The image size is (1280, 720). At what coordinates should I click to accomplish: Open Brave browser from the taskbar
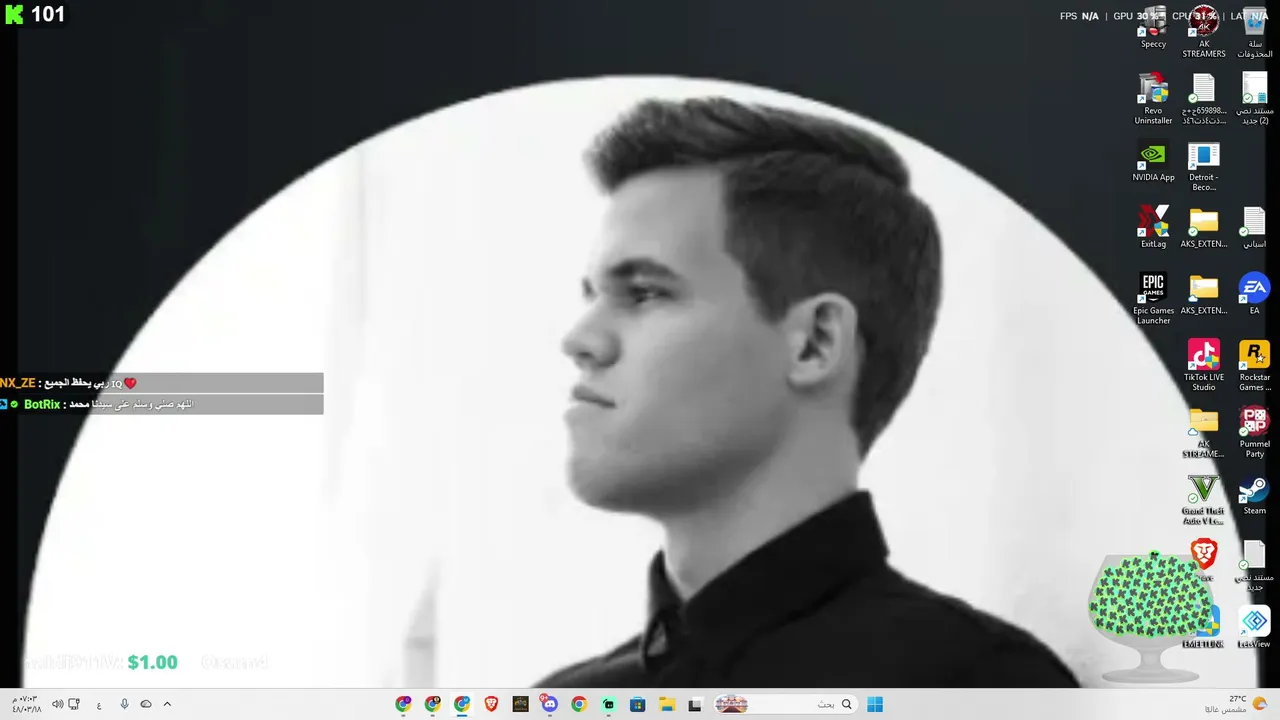click(x=491, y=704)
